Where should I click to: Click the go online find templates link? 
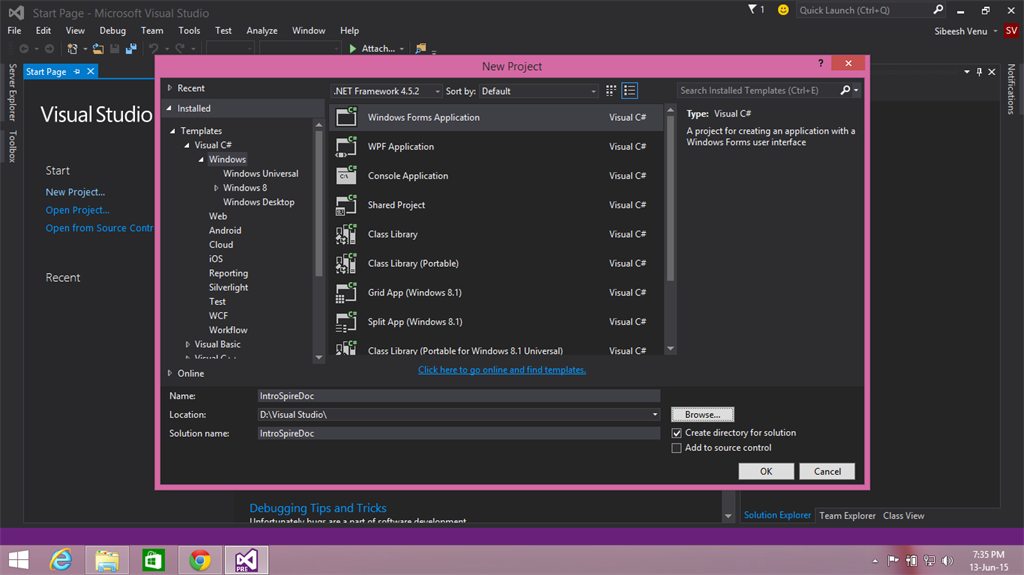tap(502, 370)
